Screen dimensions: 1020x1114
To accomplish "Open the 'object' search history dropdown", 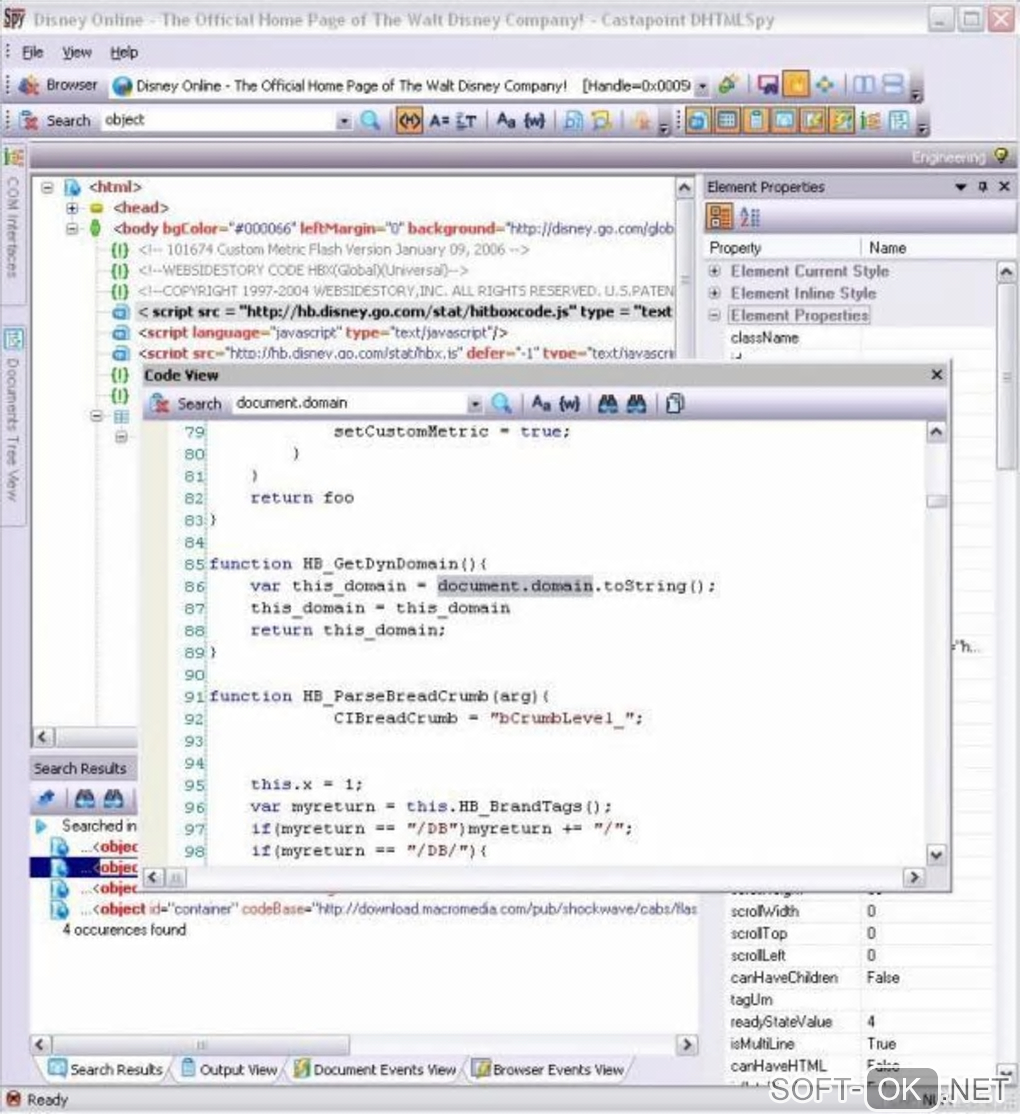I will click(x=344, y=121).
